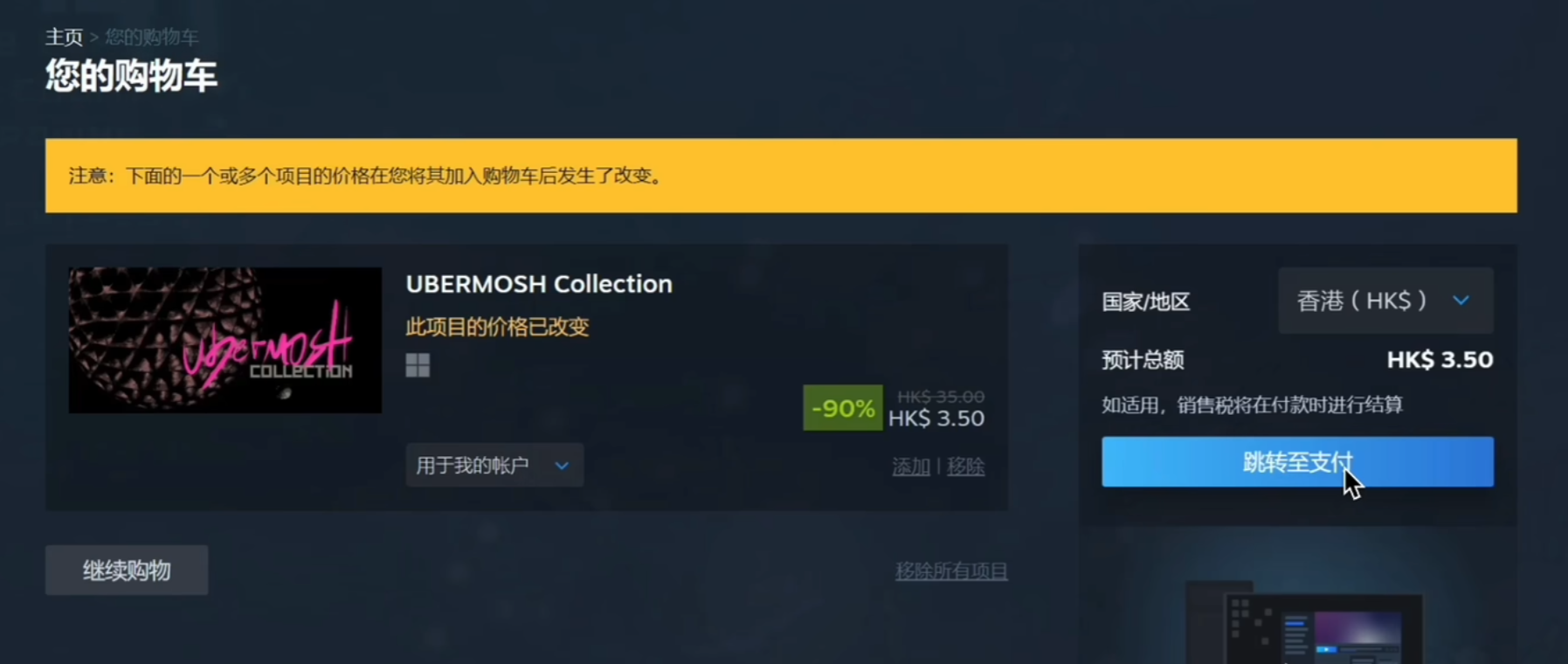Click the chevron arrow in 用于我的帐户
Viewport: 1568px width, 664px height.
pyautogui.click(x=562, y=466)
